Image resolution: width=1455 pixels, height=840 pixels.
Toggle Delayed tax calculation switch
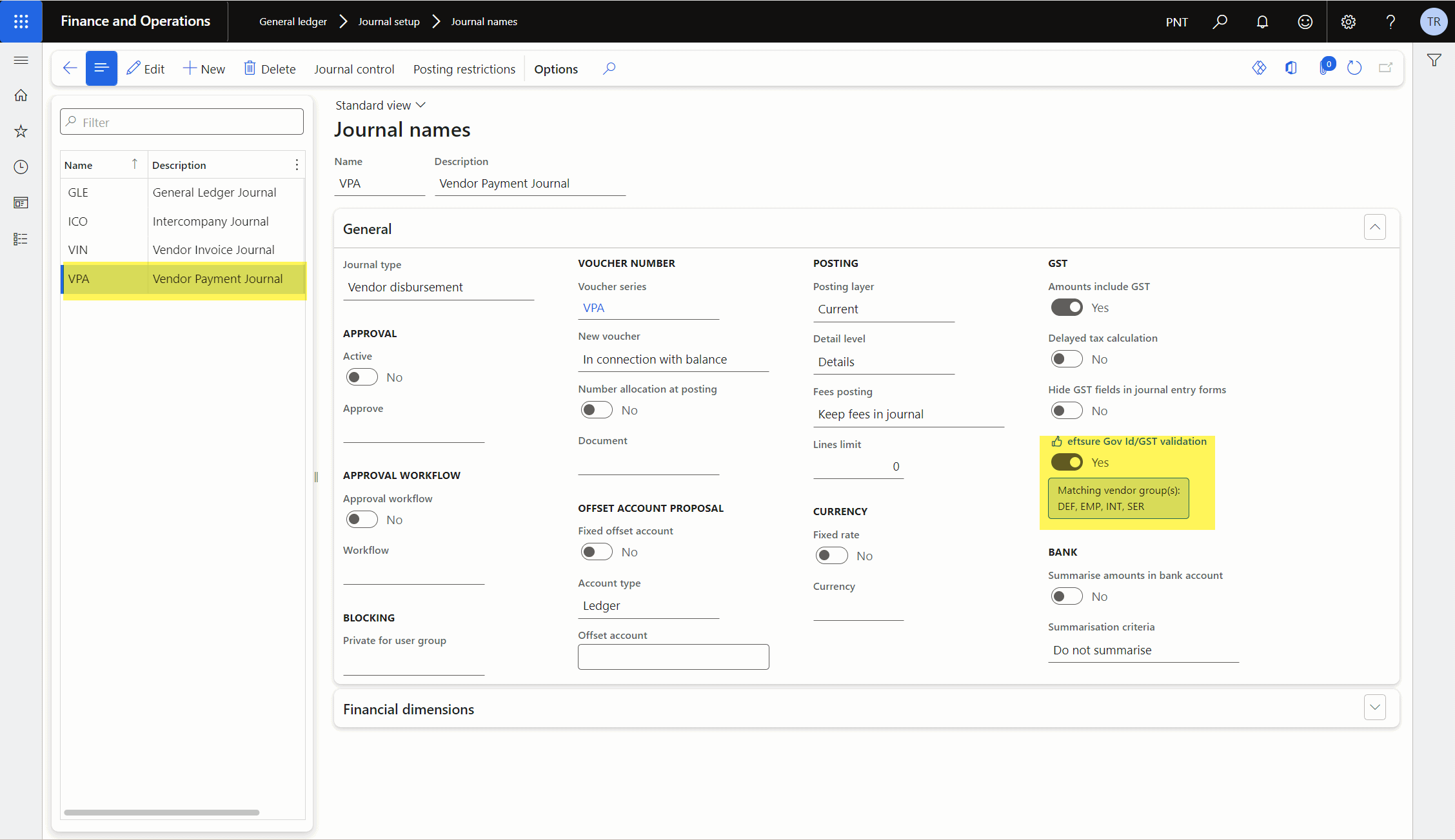(x=1067, y=359)
